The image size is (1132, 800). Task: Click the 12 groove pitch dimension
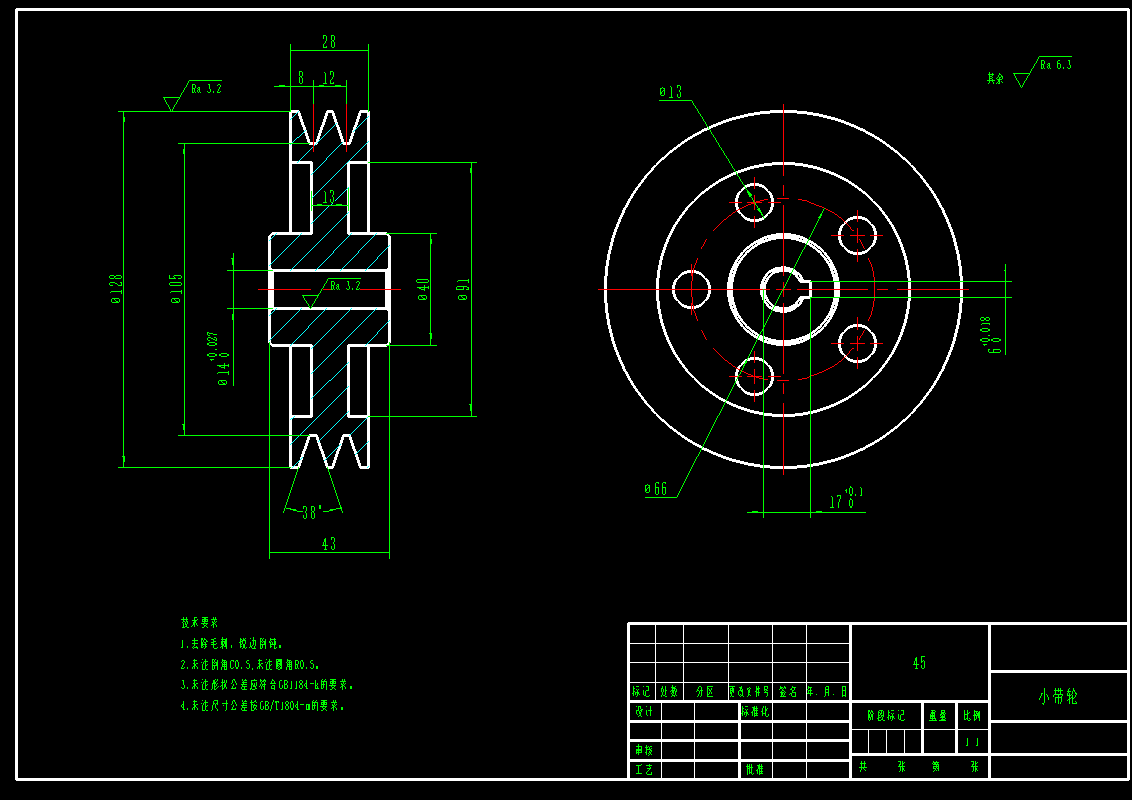pyautogui.click(x=328, y=77)
